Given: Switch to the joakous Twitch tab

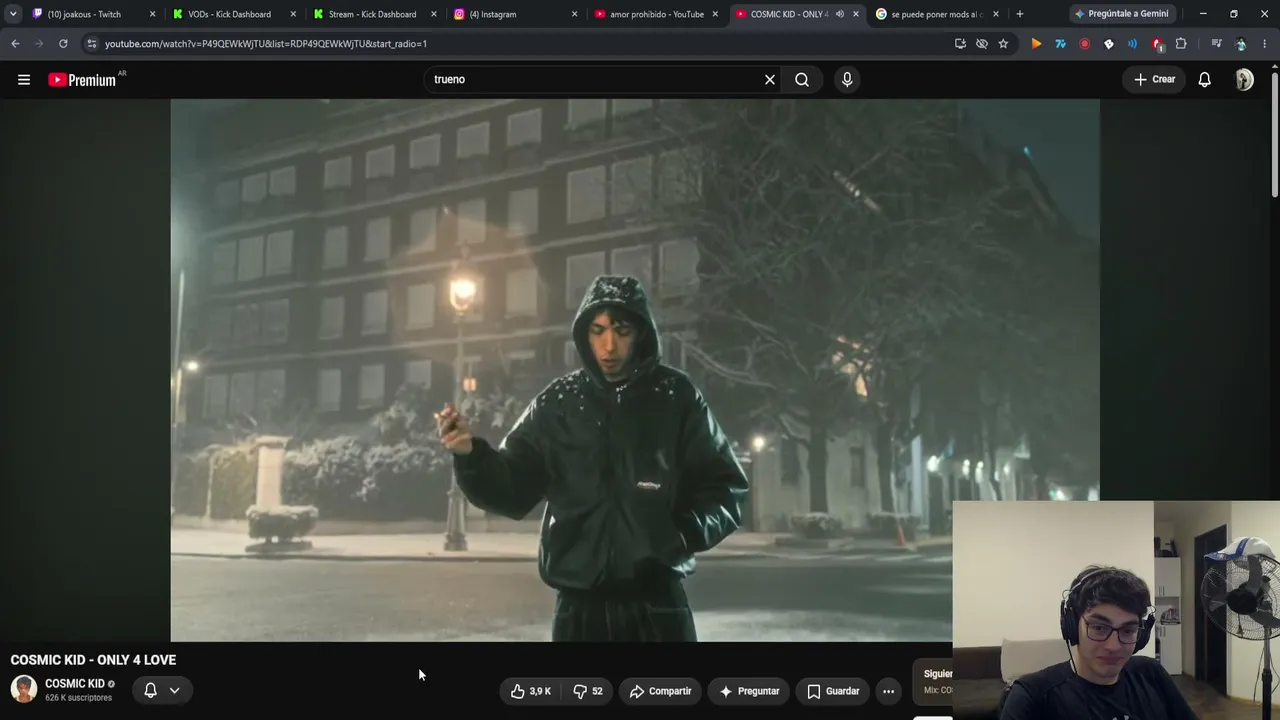Looking at the screenshot, I should [x=85, y=14].
